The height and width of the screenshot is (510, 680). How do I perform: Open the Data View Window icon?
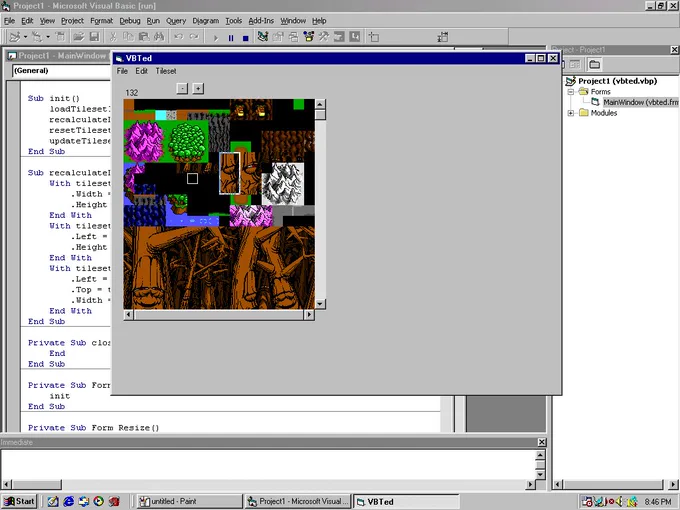(x=339, y=37)
